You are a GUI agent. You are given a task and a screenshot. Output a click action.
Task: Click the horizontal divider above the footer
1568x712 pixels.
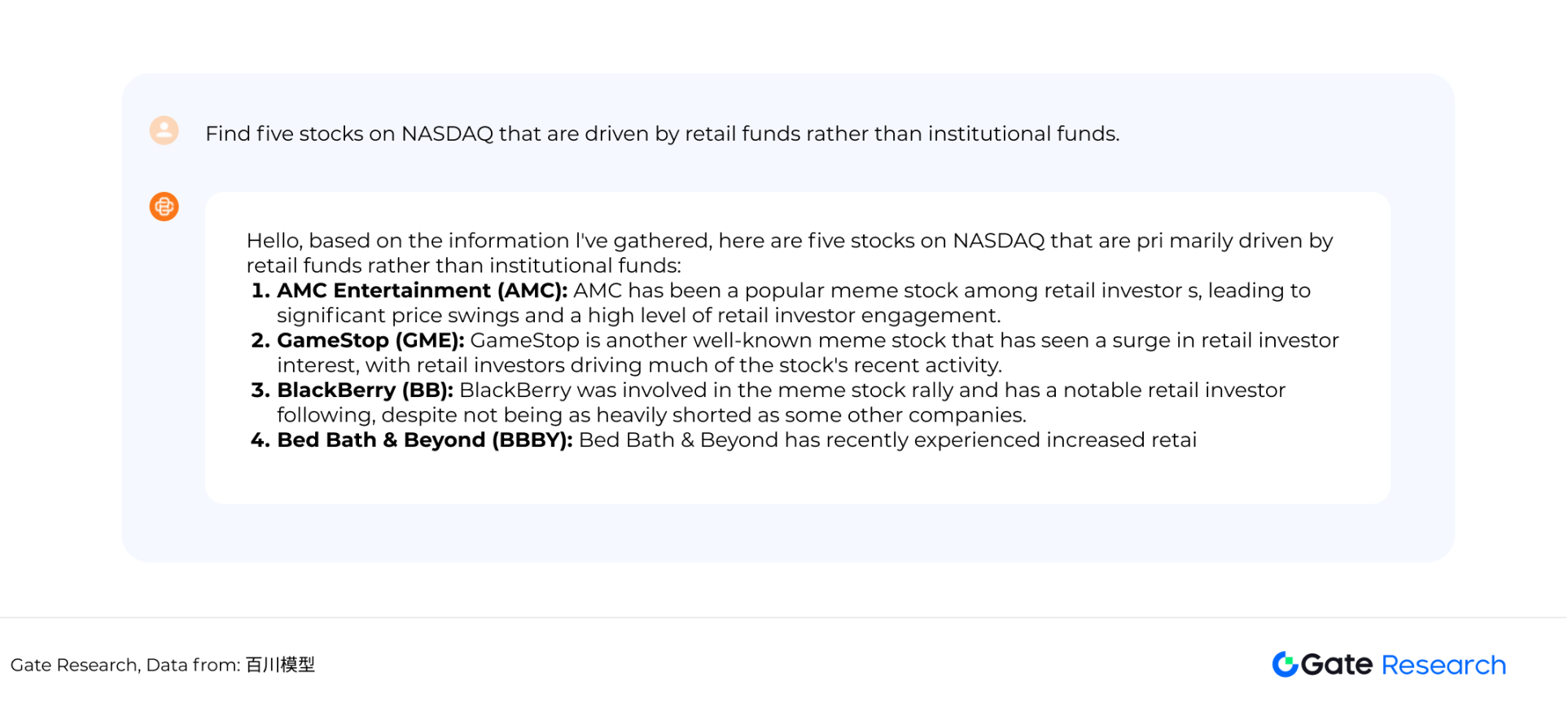tap(784, 618)
